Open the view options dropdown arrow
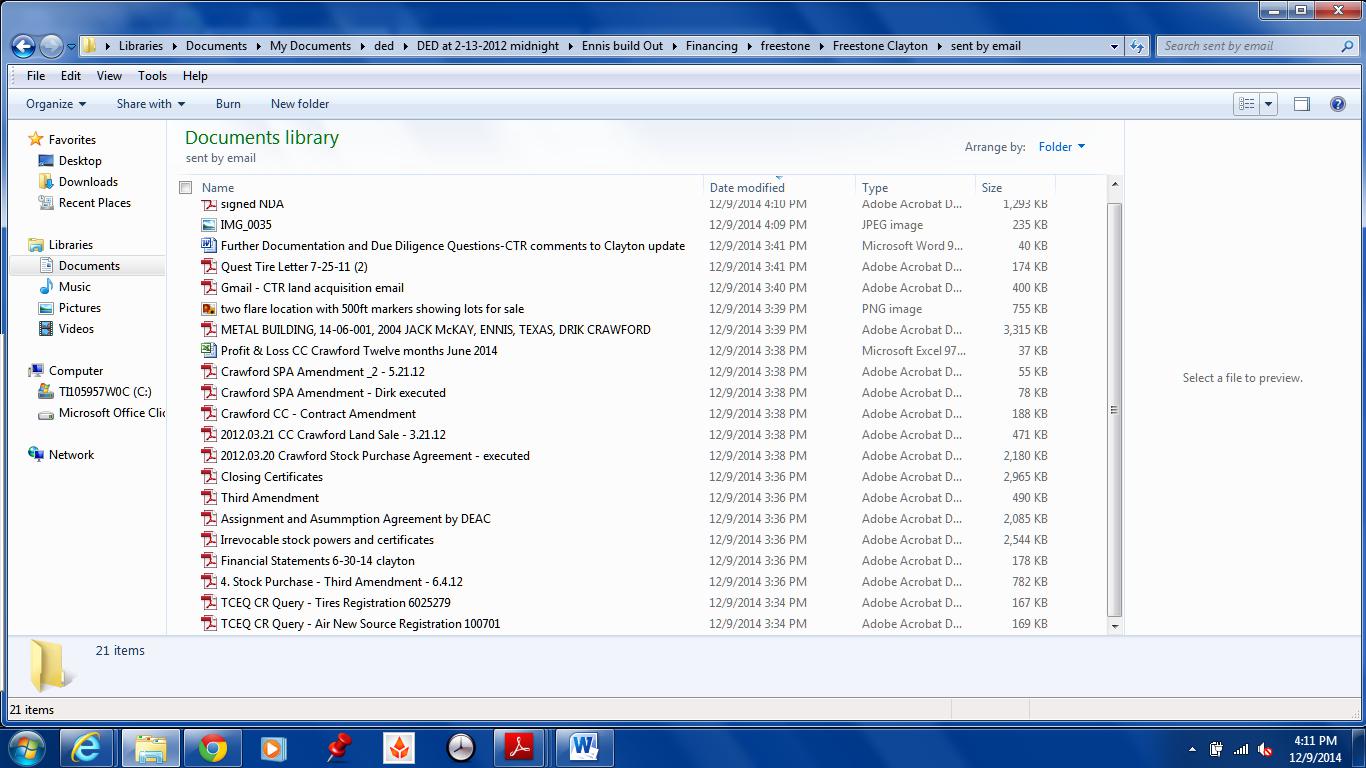1366x768 pixels. [x=1268, y=104]
